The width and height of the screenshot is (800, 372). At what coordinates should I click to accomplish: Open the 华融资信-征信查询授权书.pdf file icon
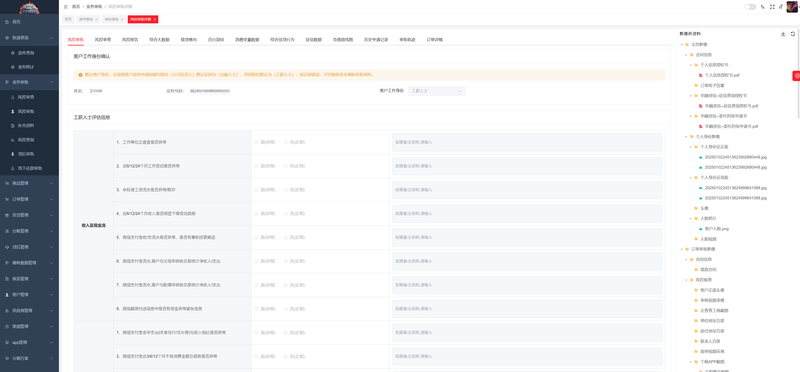tap(701, 106)
